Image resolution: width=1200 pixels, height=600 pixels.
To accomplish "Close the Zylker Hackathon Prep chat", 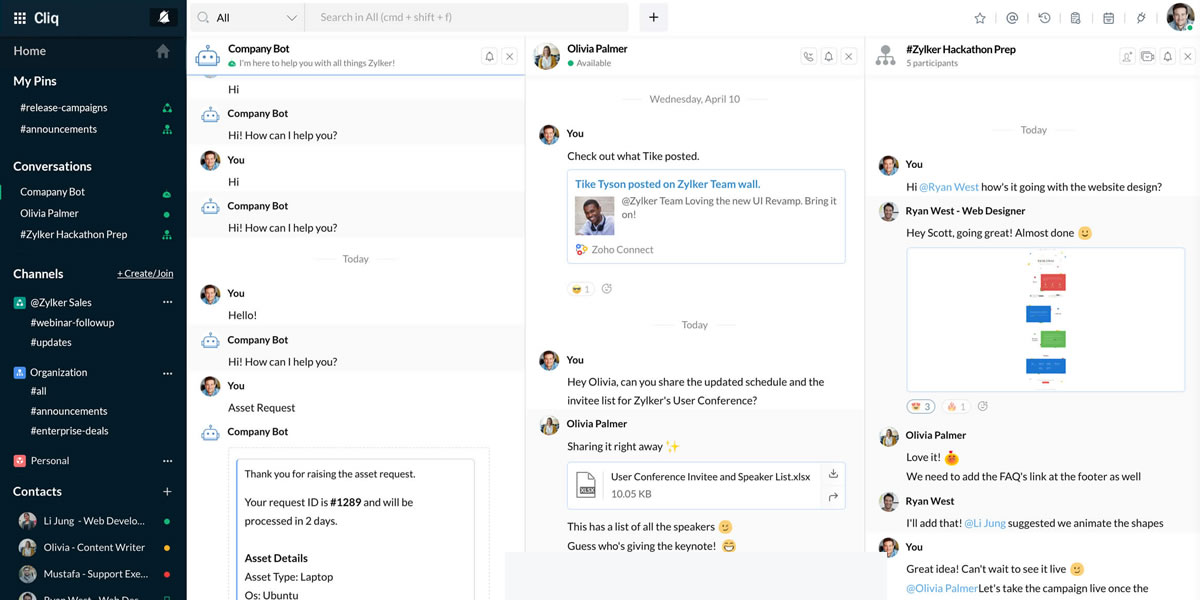I will (1188, 57).
